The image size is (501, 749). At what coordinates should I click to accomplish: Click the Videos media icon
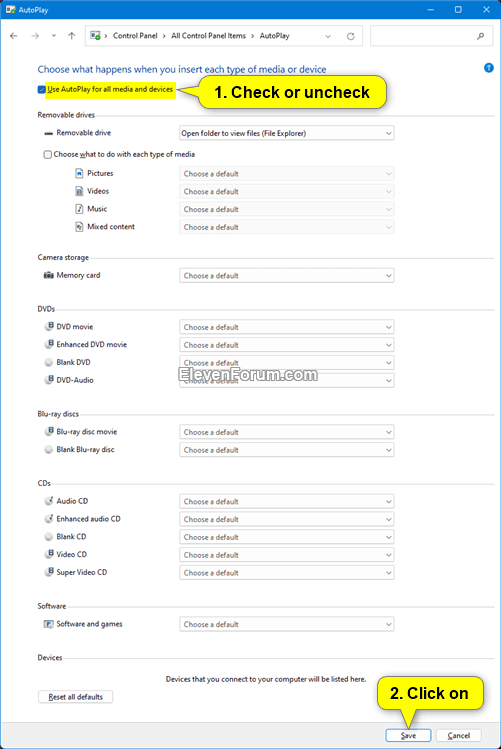pyautogui.click(x=79, y=191)
